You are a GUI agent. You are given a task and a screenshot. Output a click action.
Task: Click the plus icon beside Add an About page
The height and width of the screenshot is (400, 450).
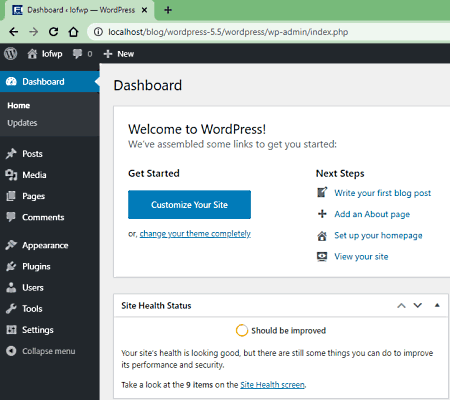point(322,214)
